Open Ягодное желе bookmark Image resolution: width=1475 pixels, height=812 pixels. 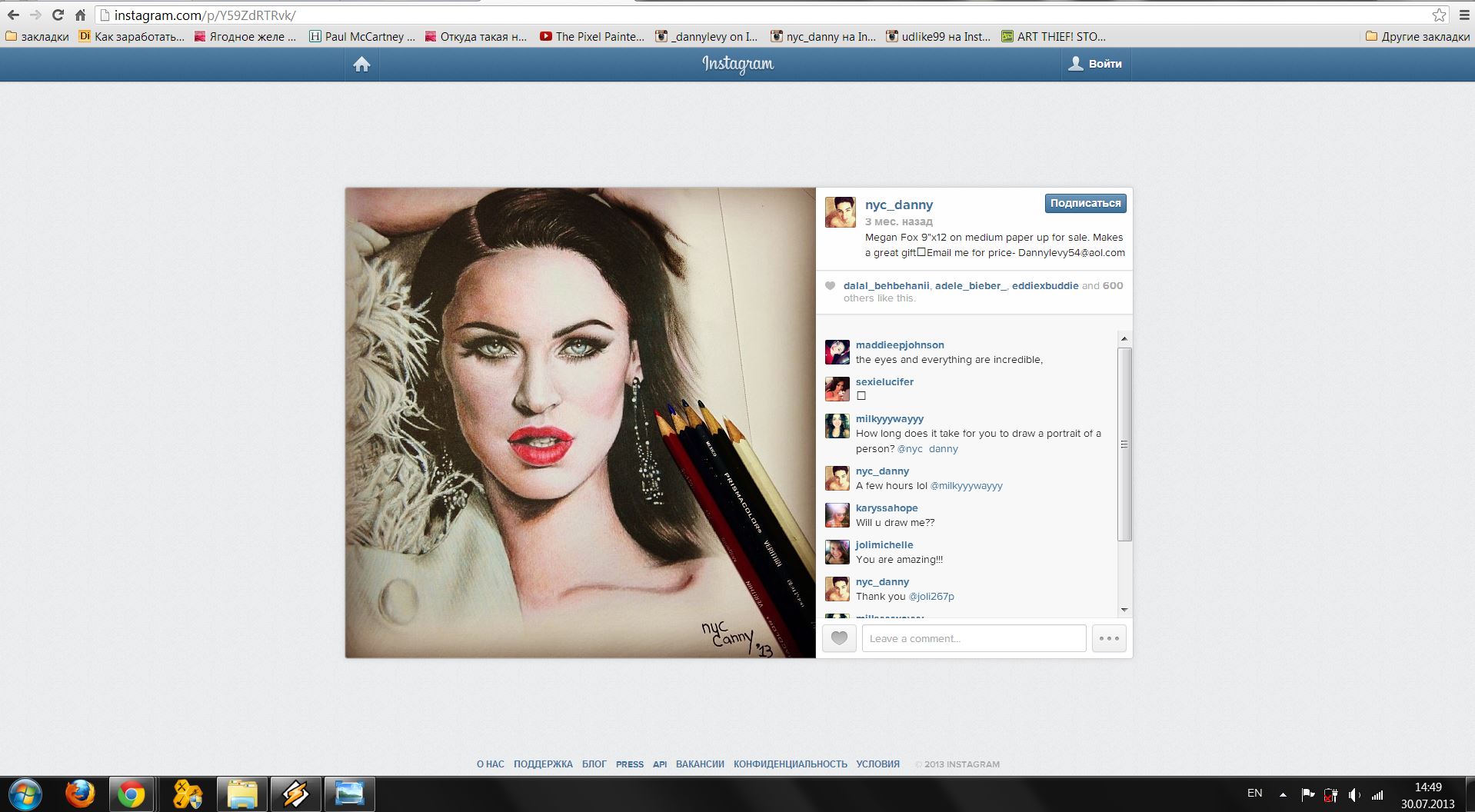pyautogui.click(x=245, y=36)
